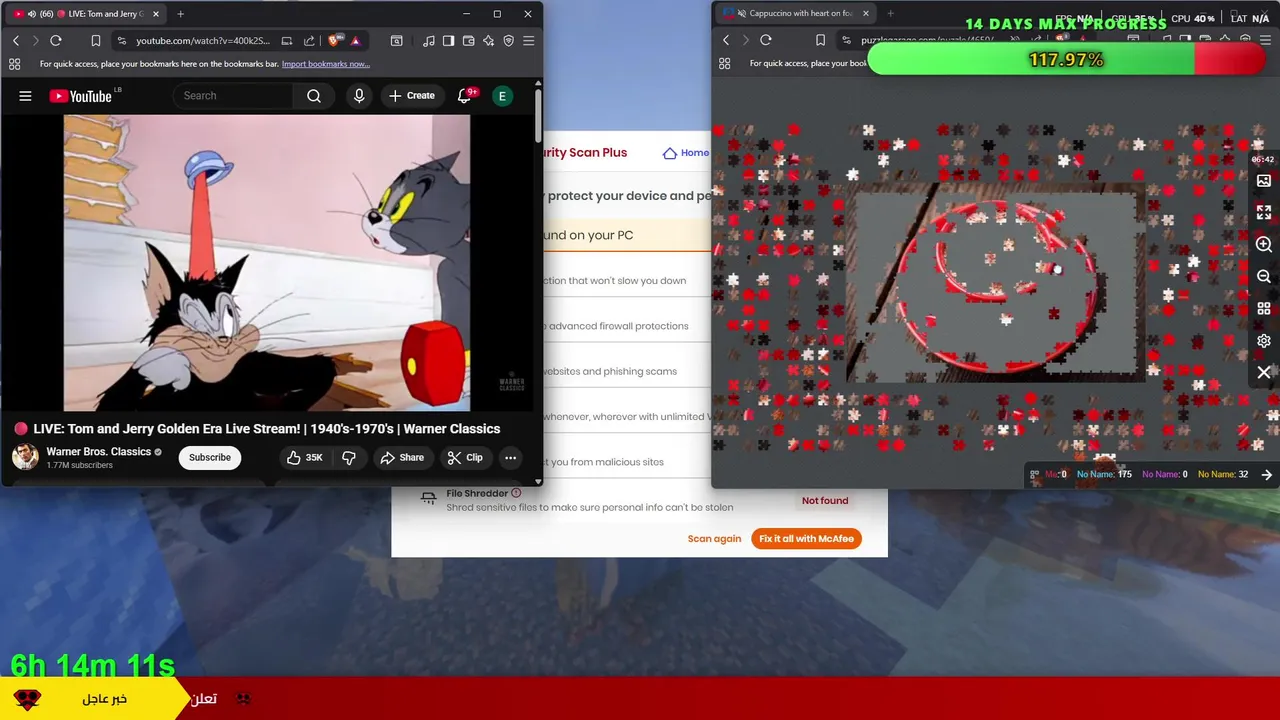Open Brave Rewards triangle icon
This screenshot has height=720, width=1280.
tap(355, 41)
